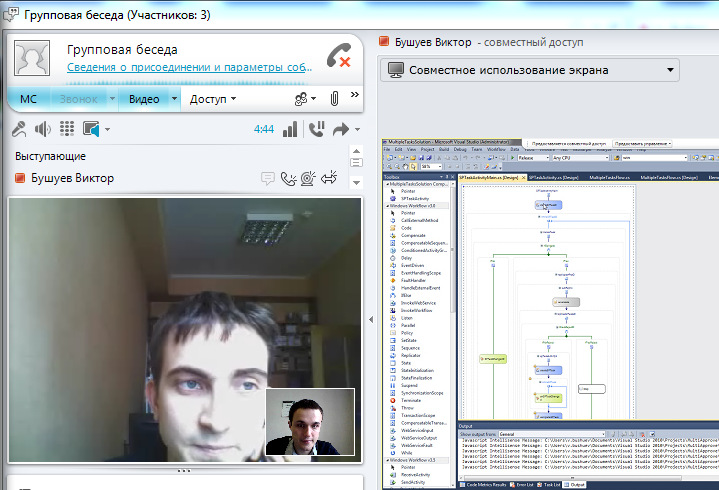
Task: Click the hand pan tool in shared toolbar
Action: click(405, 166)
